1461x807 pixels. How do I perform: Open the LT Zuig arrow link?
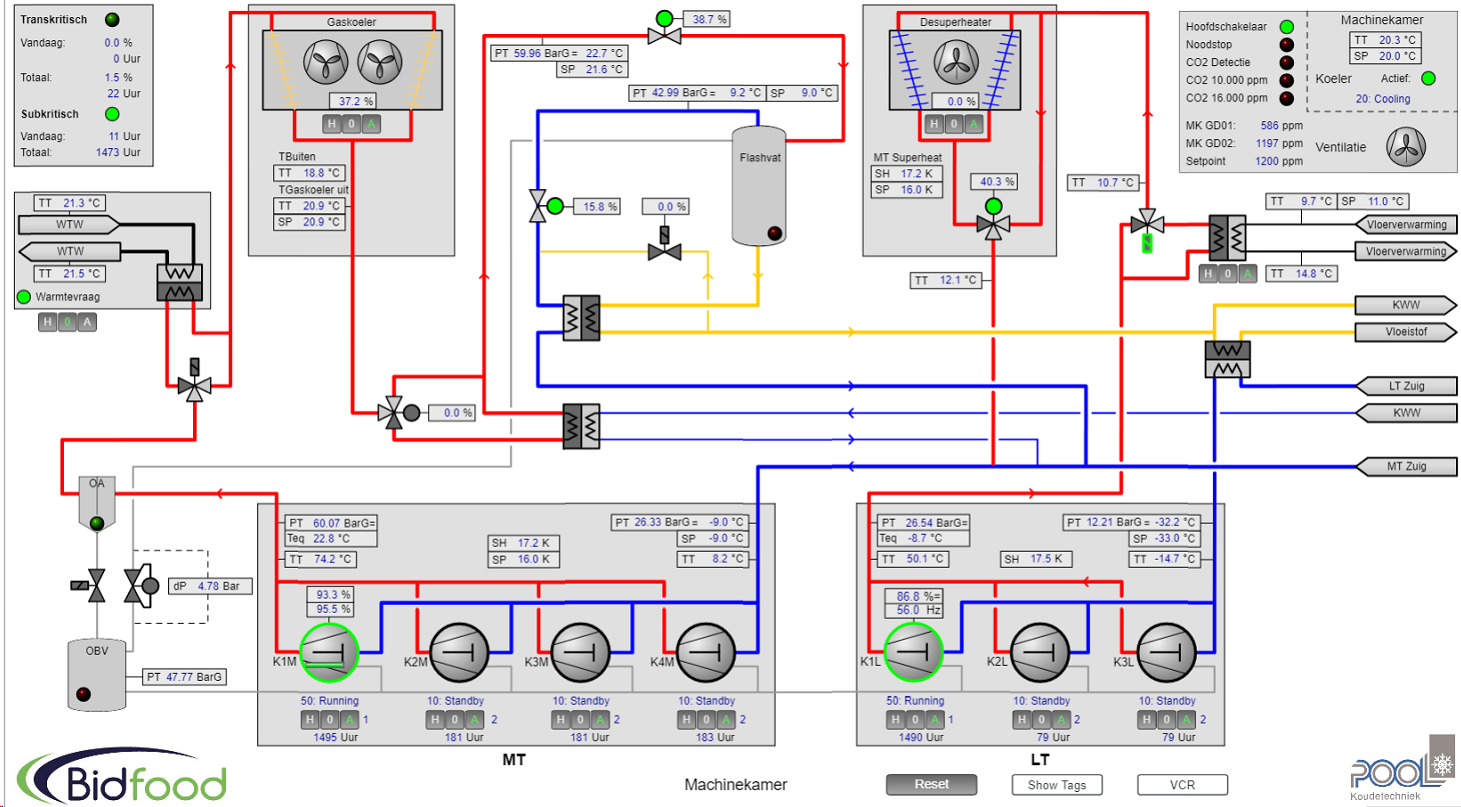[x=1405, y=385]
